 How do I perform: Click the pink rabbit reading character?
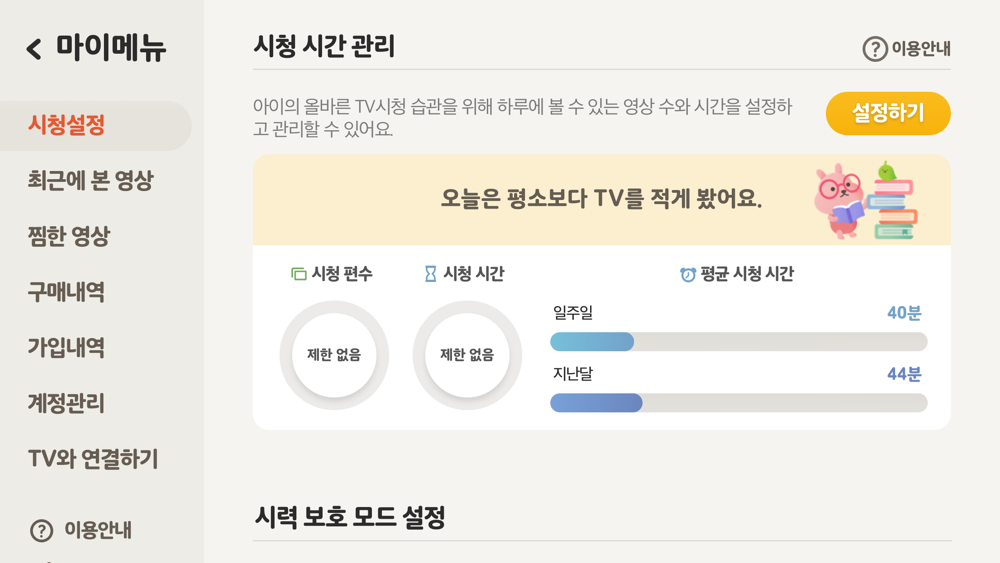(839, 201)
